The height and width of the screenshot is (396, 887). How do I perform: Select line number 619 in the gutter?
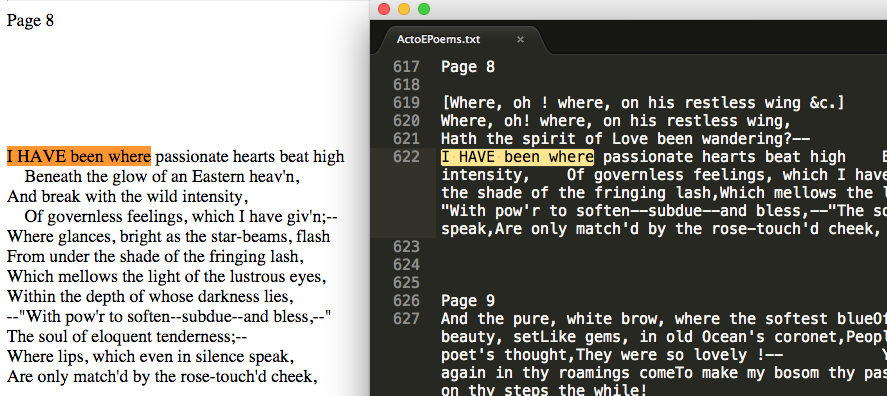point(406,103)
